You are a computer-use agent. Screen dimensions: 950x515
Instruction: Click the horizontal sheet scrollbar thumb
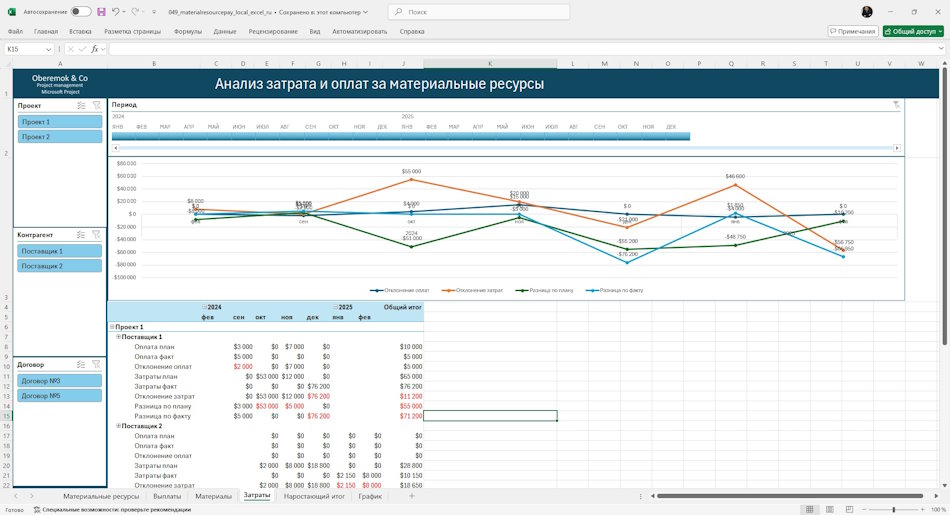coord(790,496)
